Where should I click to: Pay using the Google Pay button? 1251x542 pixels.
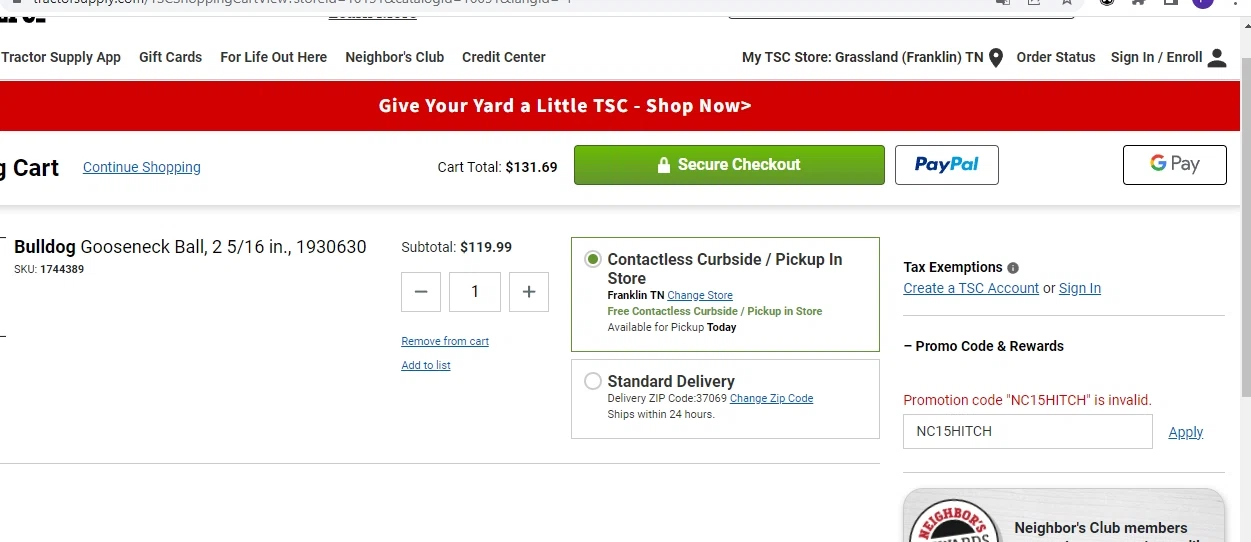point(1174,165)
